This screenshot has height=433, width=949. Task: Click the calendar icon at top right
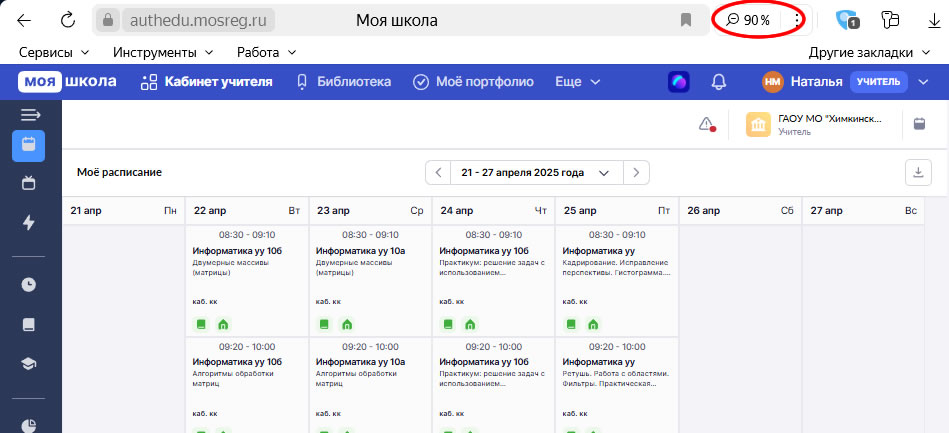(x=919, y=124)
